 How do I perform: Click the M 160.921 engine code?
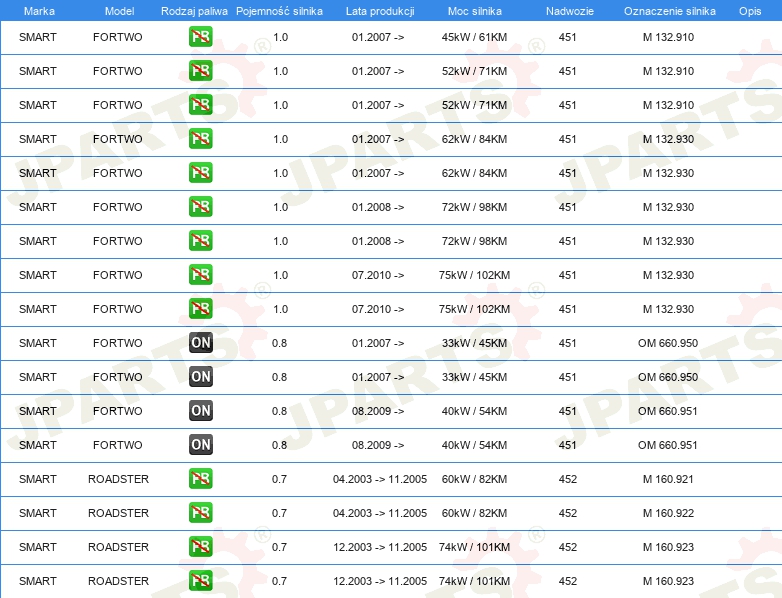668,479
